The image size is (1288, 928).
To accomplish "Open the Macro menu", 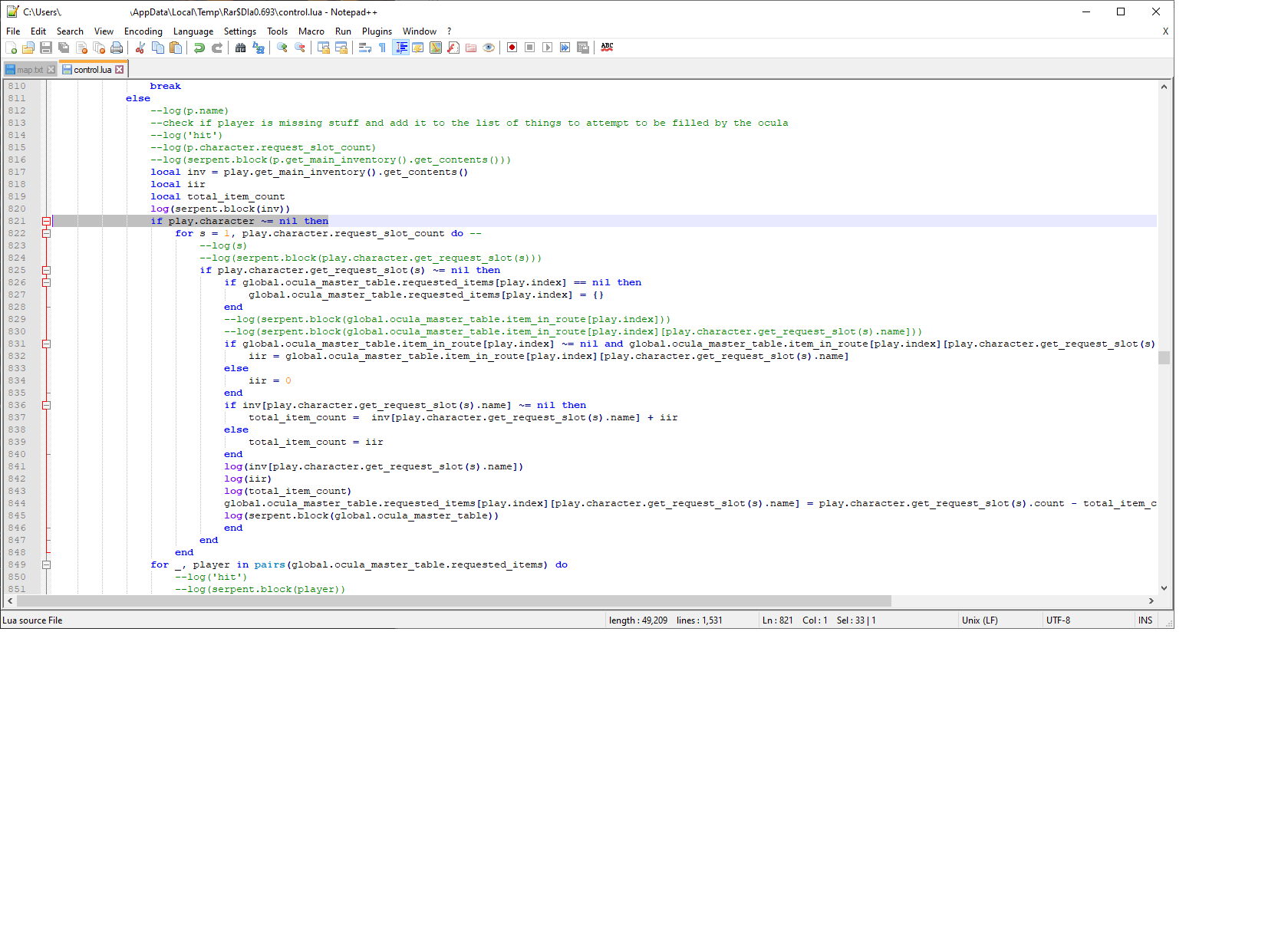I will [x=311, y=31].
